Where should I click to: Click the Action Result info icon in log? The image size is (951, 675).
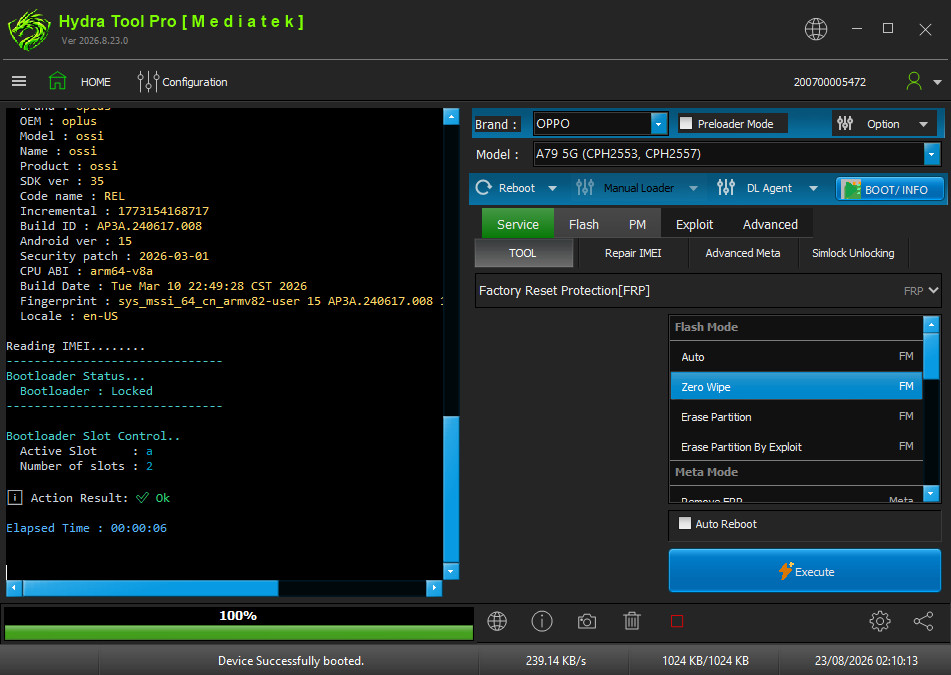(x=15, y=498)
